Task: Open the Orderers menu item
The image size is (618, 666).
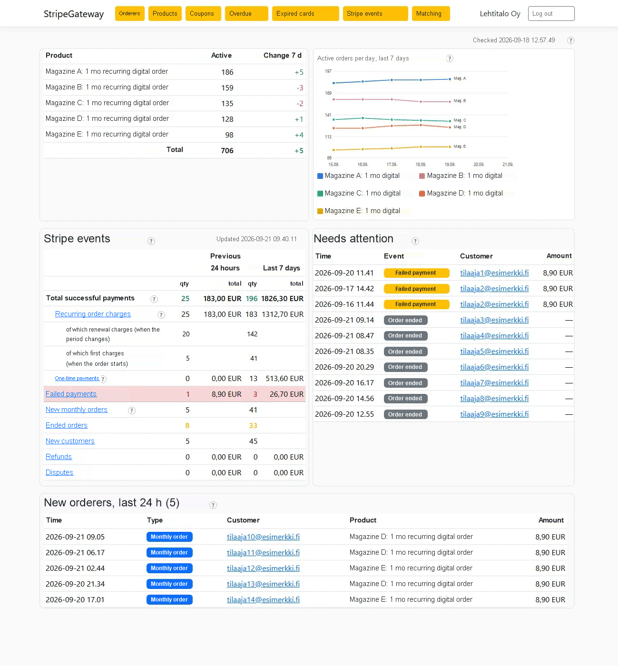Action: tap(130, 14)
